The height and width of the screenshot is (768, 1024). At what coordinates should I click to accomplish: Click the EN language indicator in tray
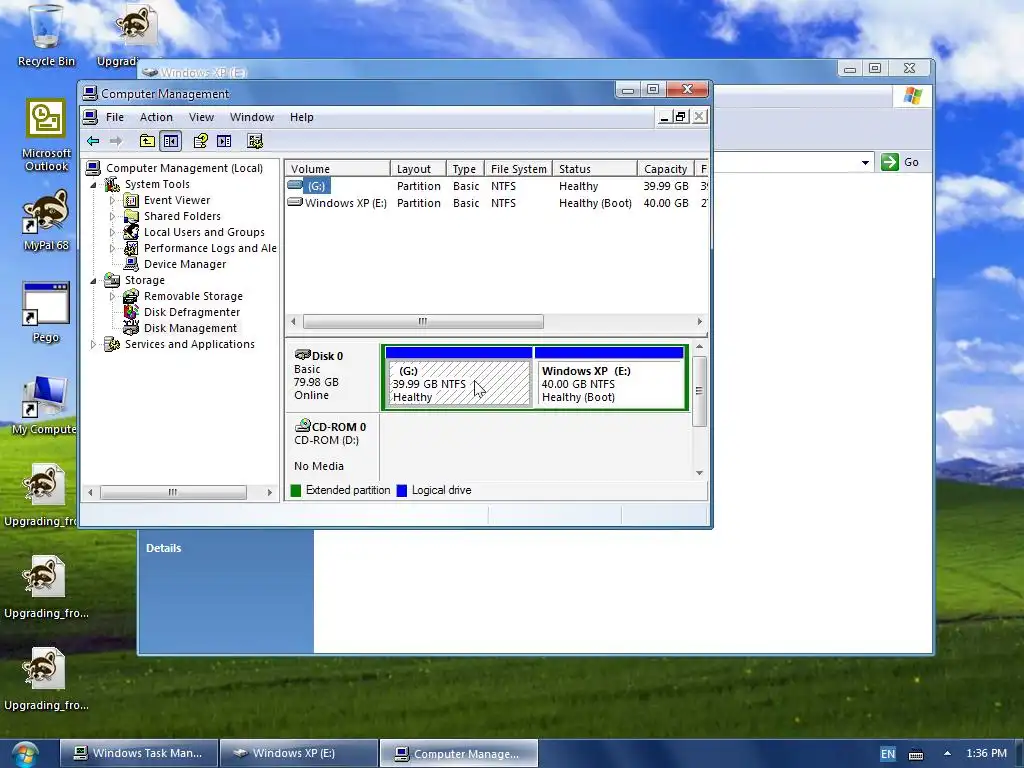click(888, 754)
